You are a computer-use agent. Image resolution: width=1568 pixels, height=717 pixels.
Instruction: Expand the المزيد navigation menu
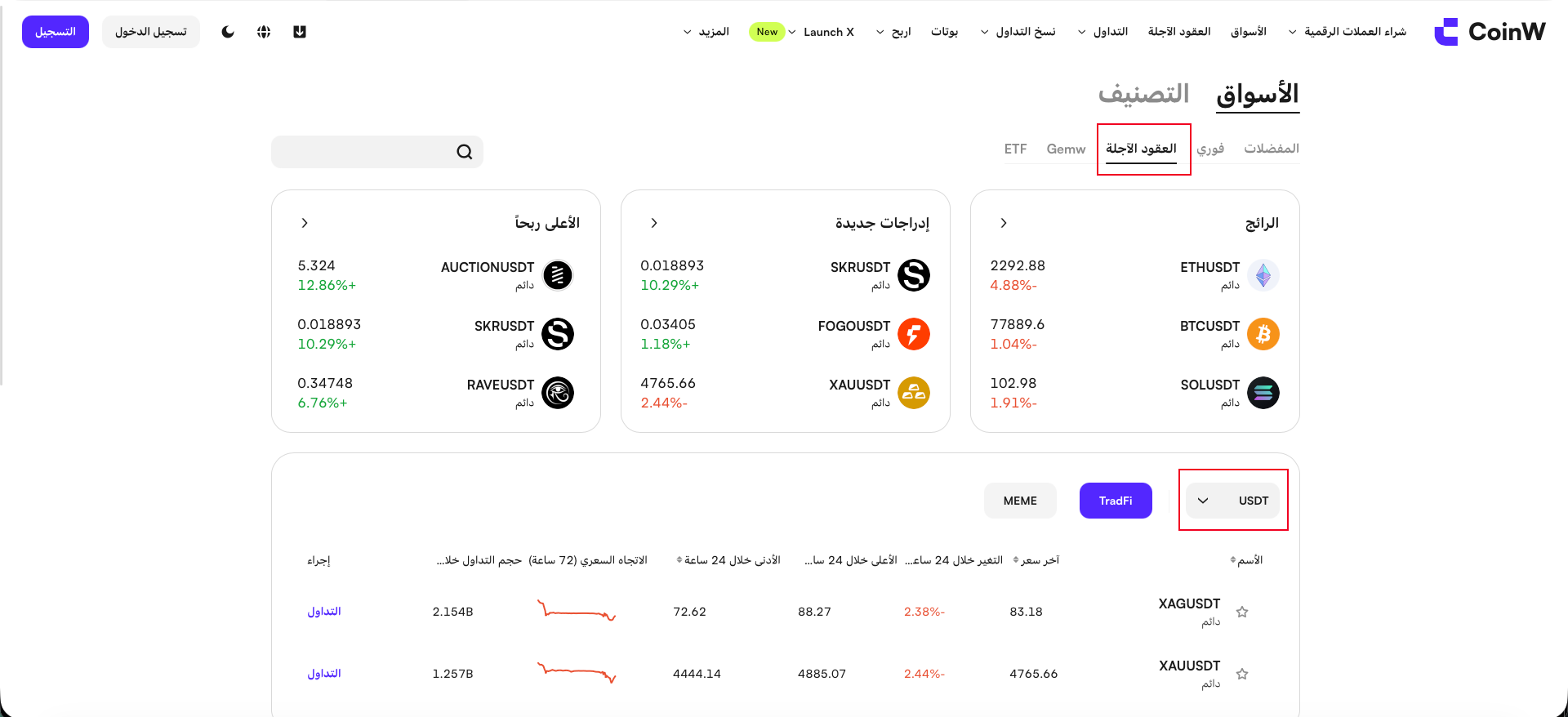(x=706, y=32)
